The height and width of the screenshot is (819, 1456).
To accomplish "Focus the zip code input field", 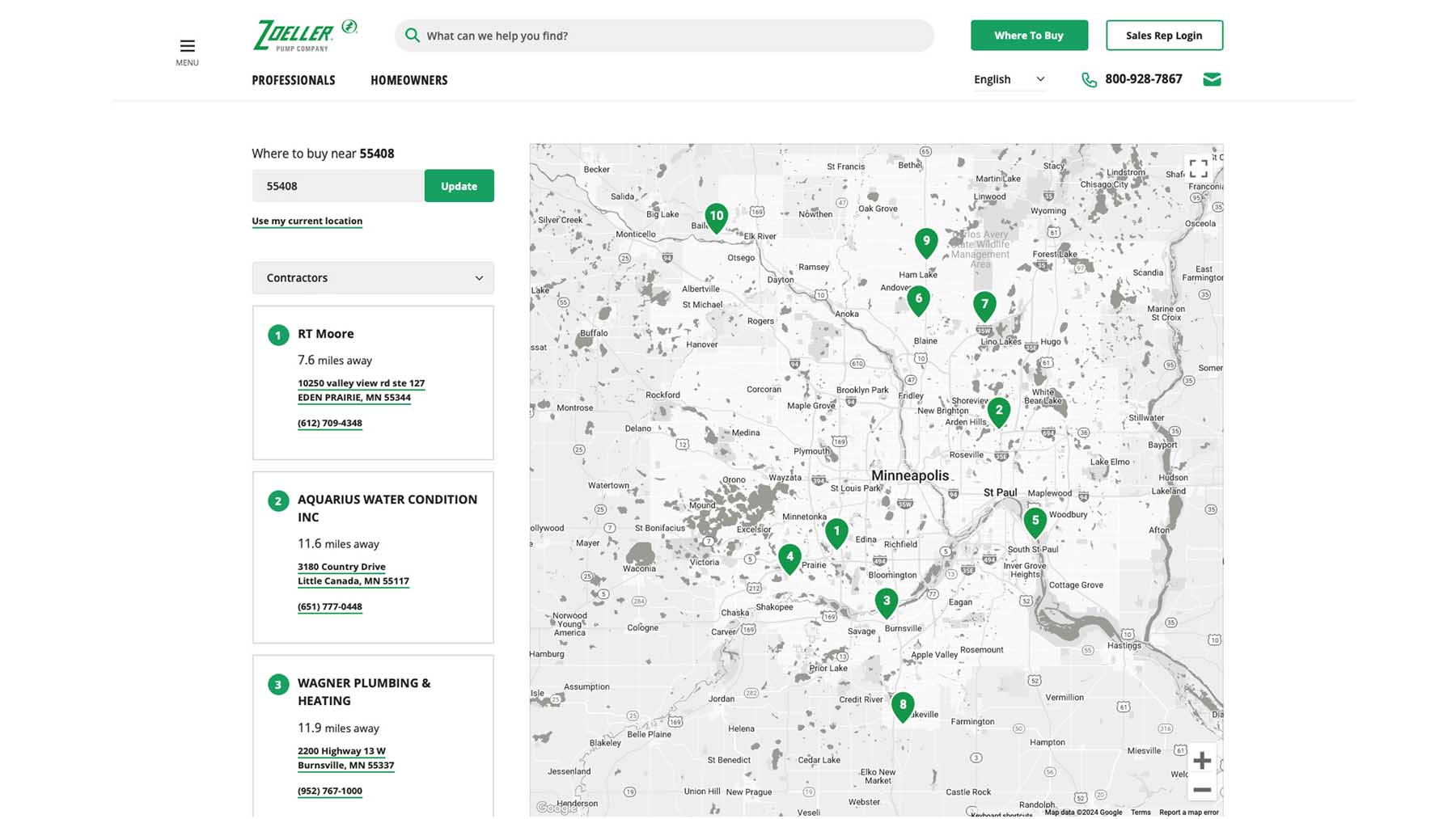I will pyautogui.click(x=337, y=186).
